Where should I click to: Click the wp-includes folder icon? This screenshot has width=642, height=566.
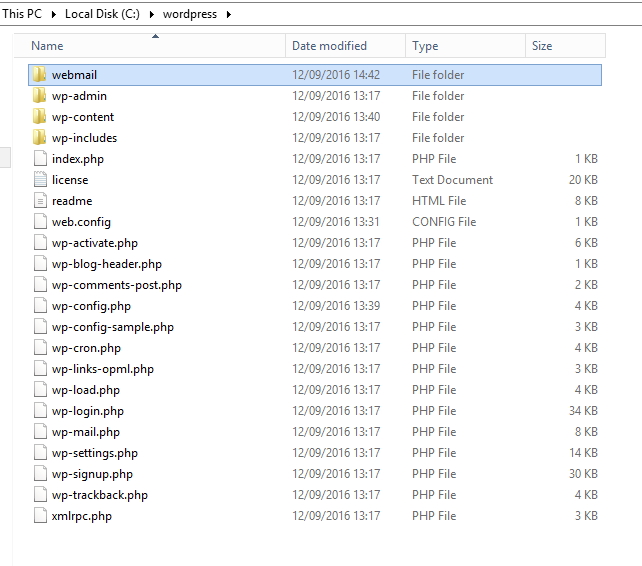pyautogui.click(x=39, y=138)
